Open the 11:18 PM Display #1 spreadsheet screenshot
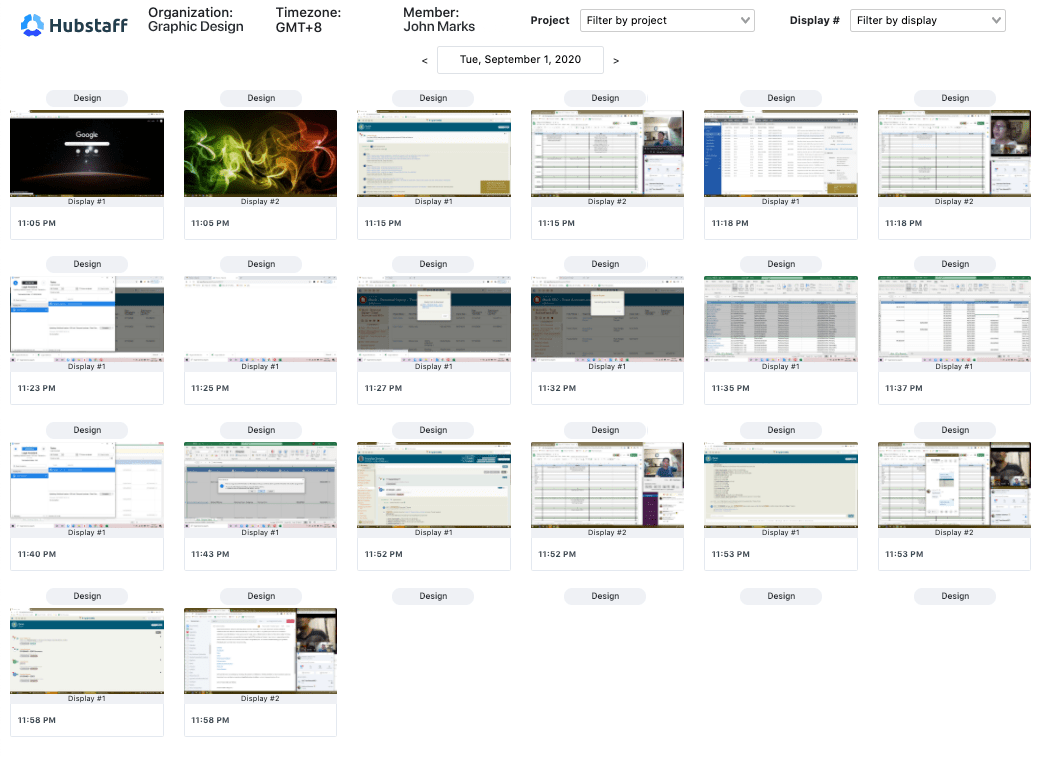Image resolution: width=1039 pixels, height=759 pixels. pyautogui.click(x=780, y=152)
